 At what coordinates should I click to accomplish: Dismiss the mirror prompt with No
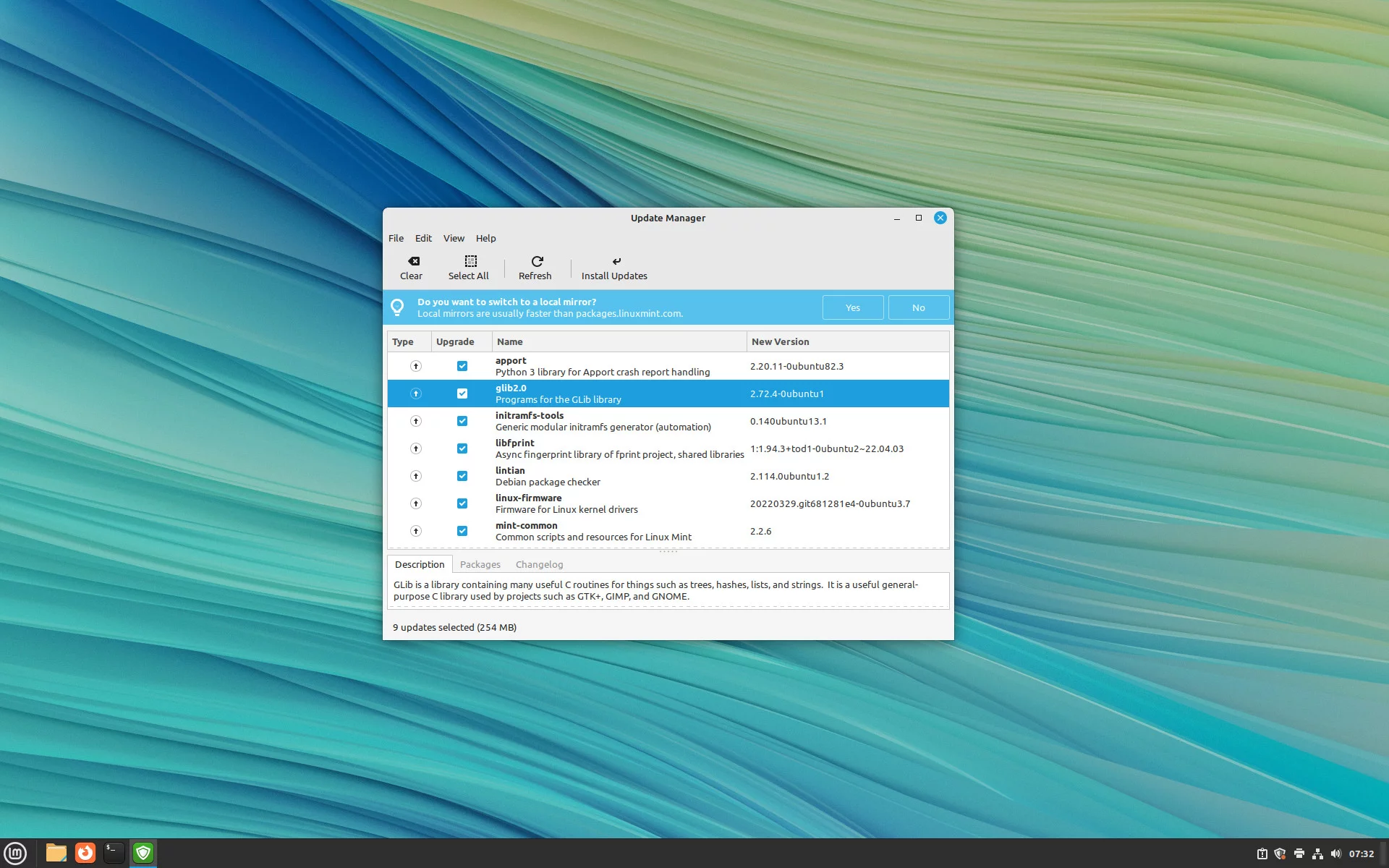918,307
